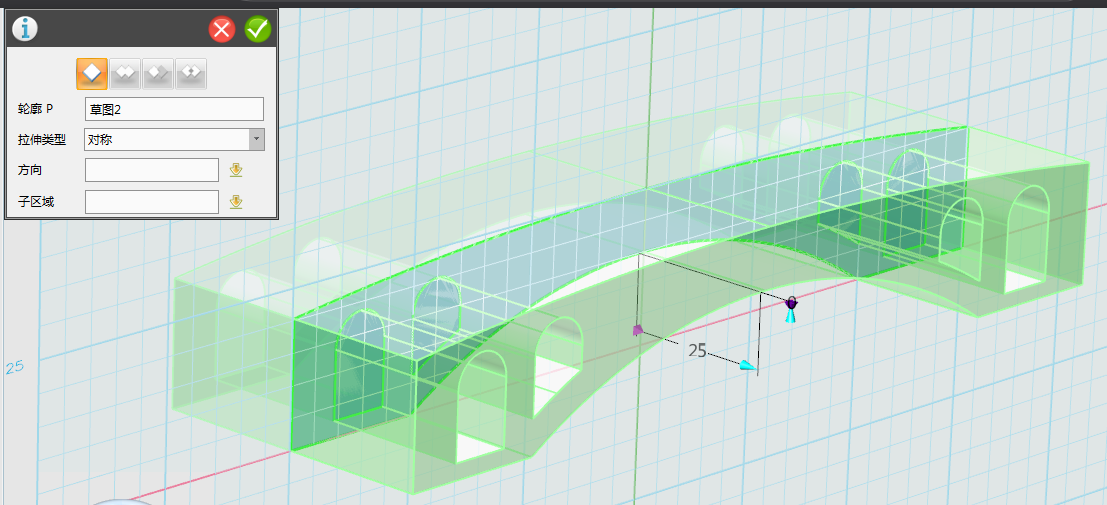This screenshot has height=505, width=1107.
Task: Click the 轮廓 P field containing 草图2
Action: [x=173, y=109]
